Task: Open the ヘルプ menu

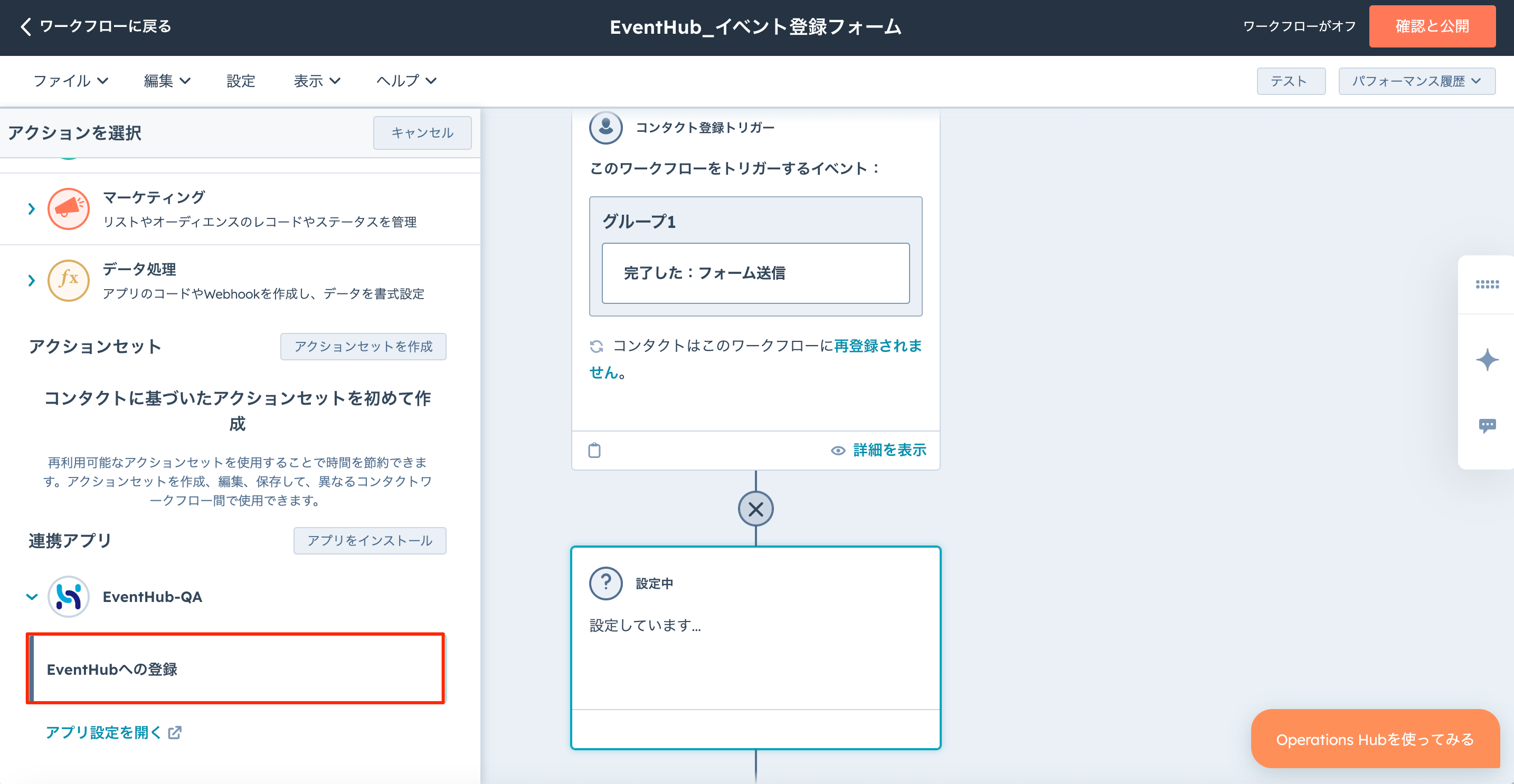Action: coord(406,81)
